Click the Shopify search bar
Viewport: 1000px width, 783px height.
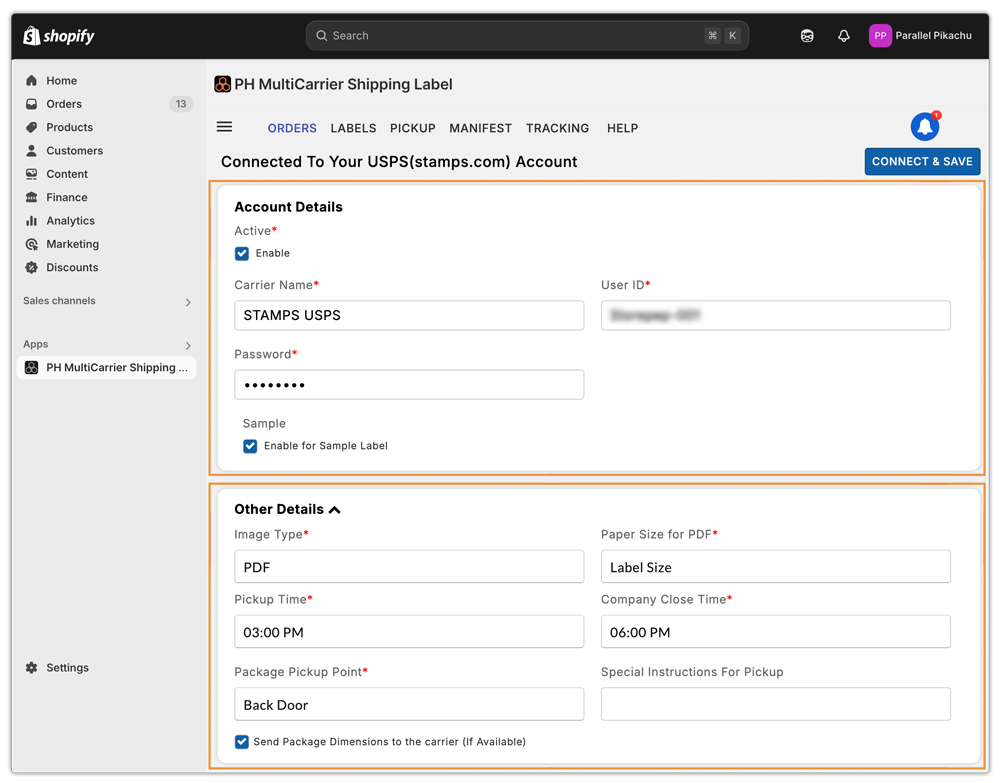527,36
